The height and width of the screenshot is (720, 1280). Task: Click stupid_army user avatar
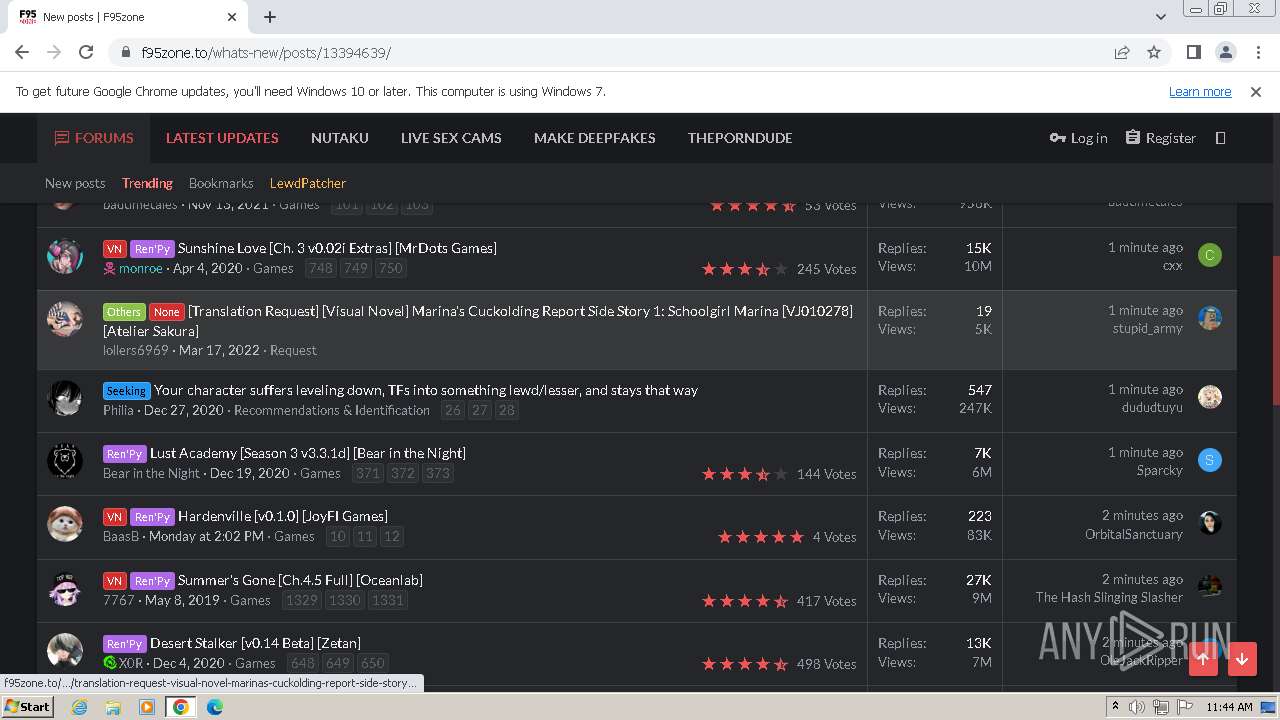(x=1210, y=318)
